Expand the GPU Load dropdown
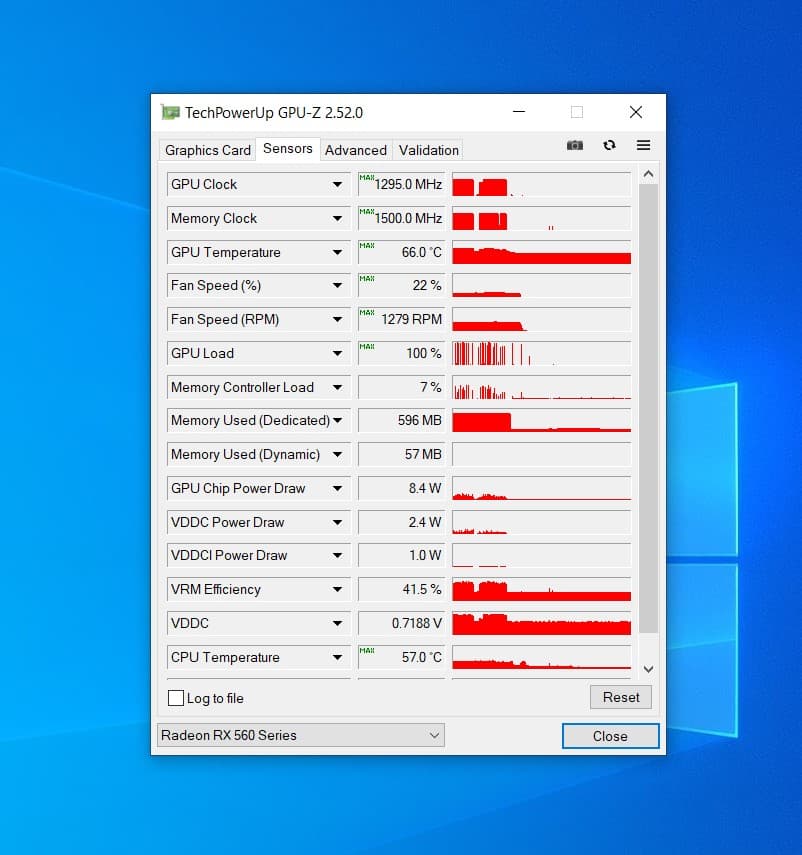 pos(337,353)
